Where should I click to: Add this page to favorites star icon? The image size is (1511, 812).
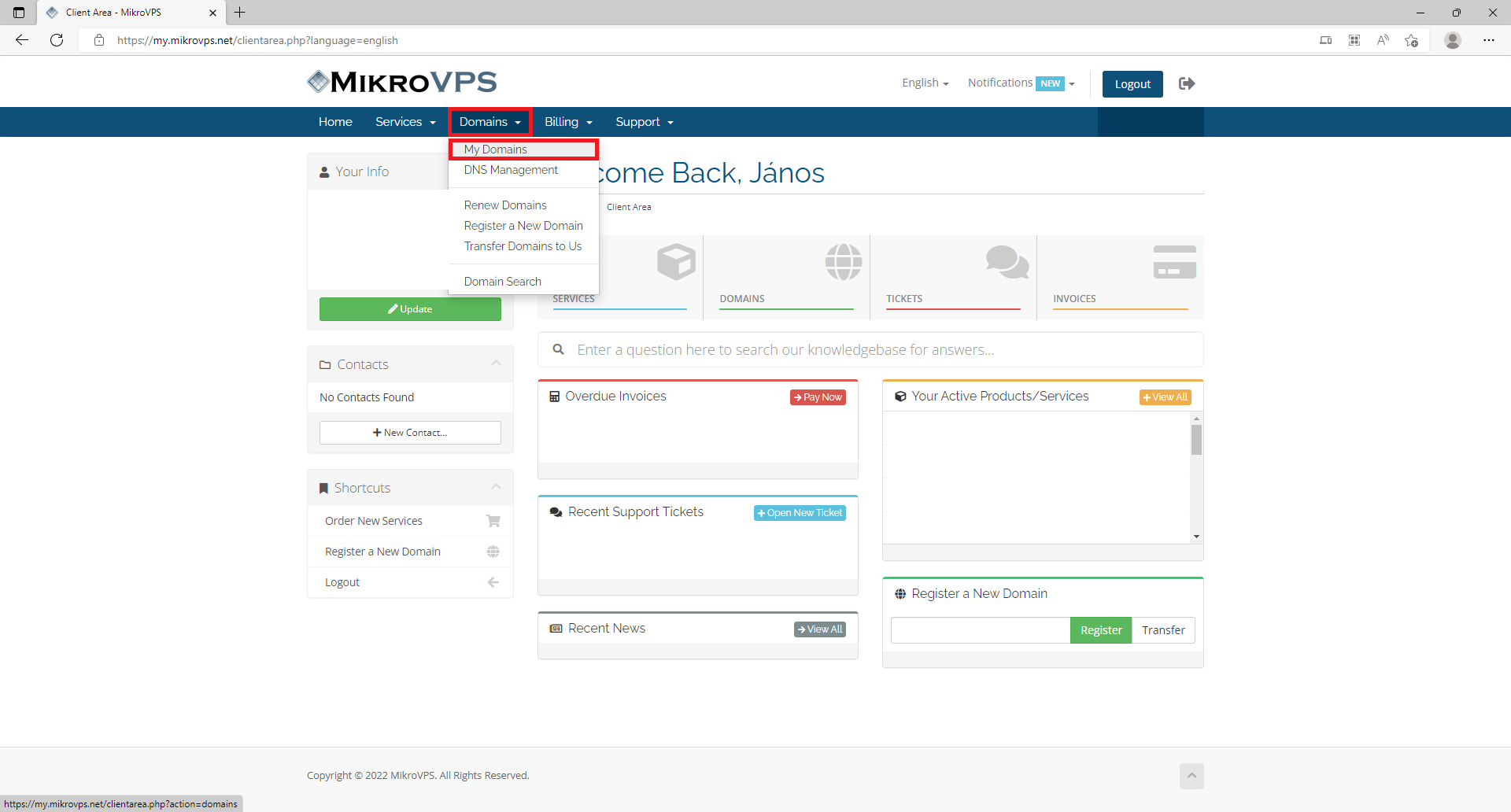1412,40
